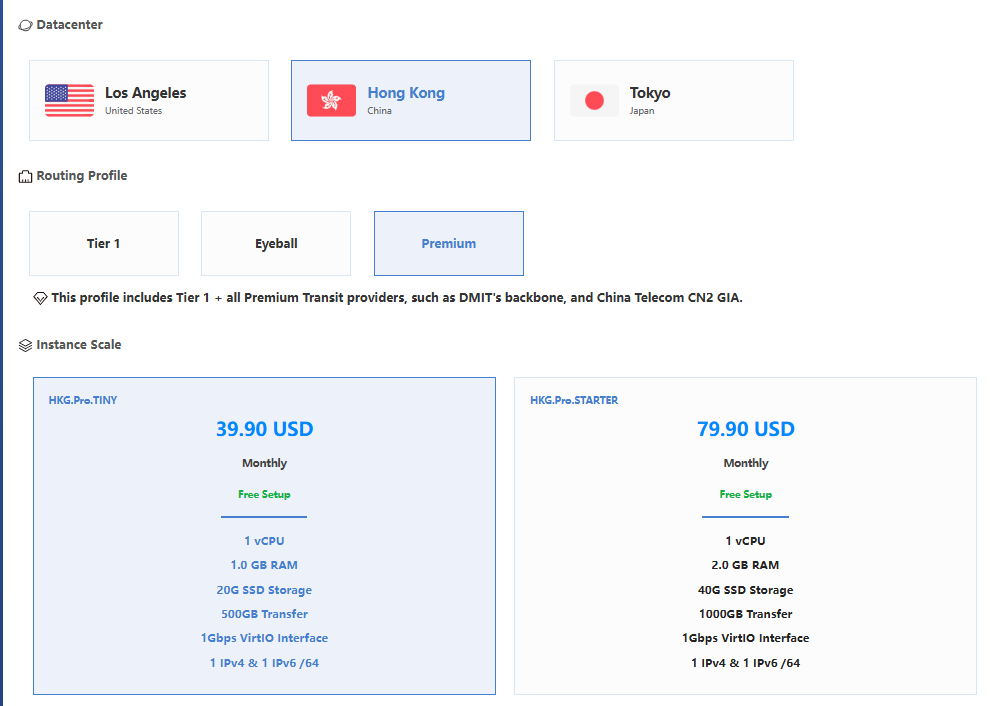Select the Los Angeles datacenter
This screenshot has height=706, width=990.
[x=148, y=100]
